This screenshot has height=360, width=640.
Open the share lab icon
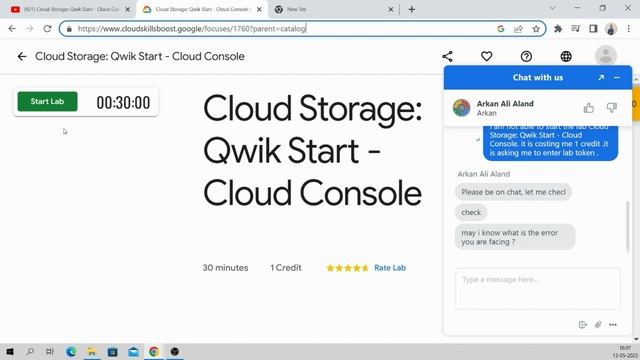click(x=447, y=56)
